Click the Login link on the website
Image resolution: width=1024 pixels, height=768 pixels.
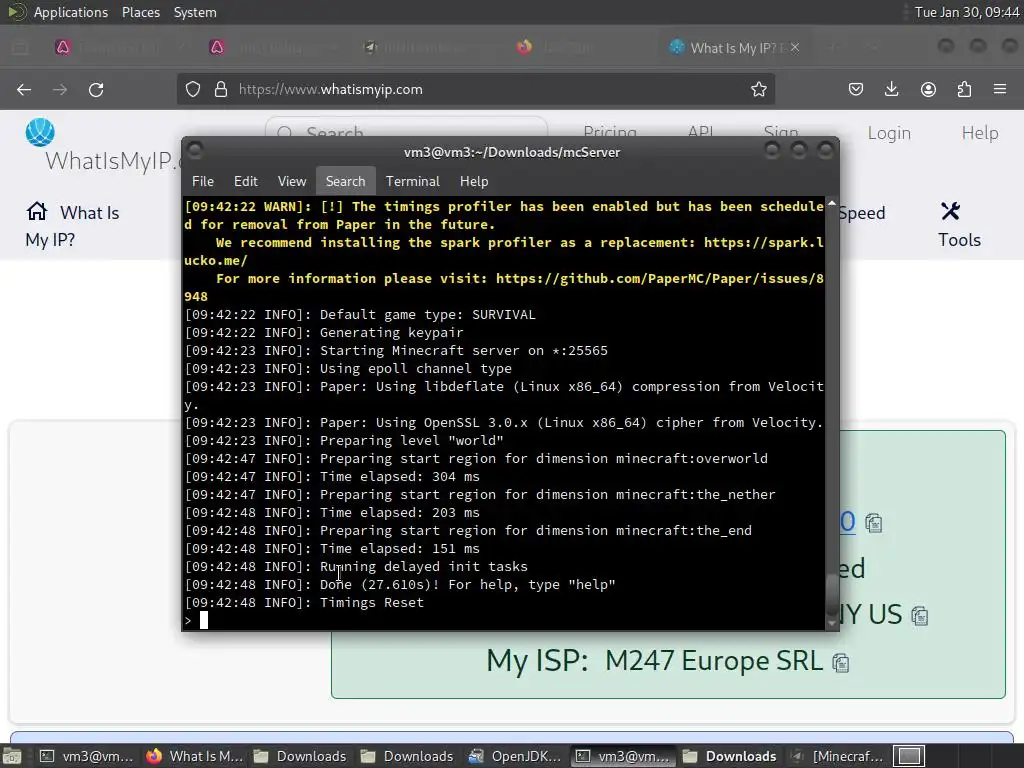pyautogui.click(x=889, y=133)
